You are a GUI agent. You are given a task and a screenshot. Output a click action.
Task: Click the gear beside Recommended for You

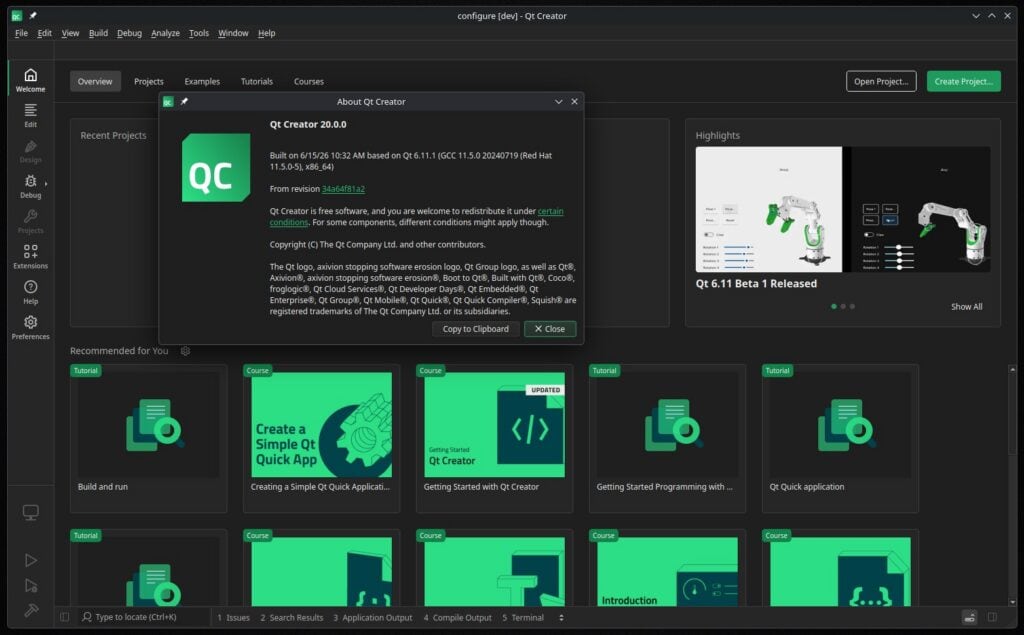coord(185,351)
